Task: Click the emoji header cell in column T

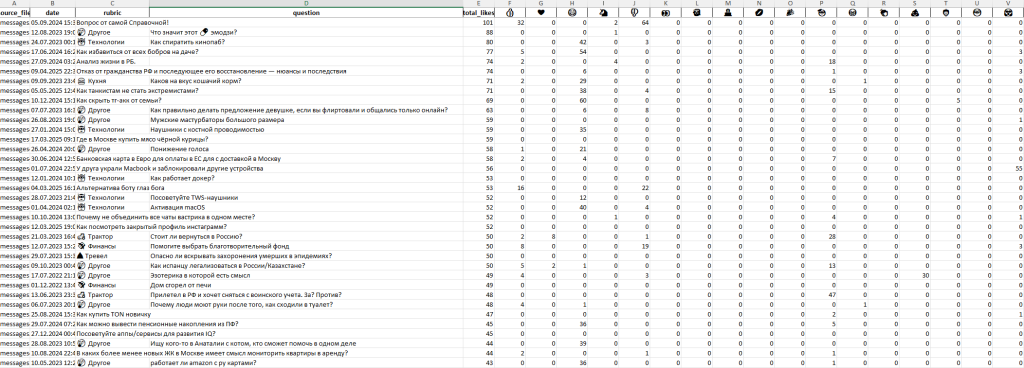Action: 946,12
